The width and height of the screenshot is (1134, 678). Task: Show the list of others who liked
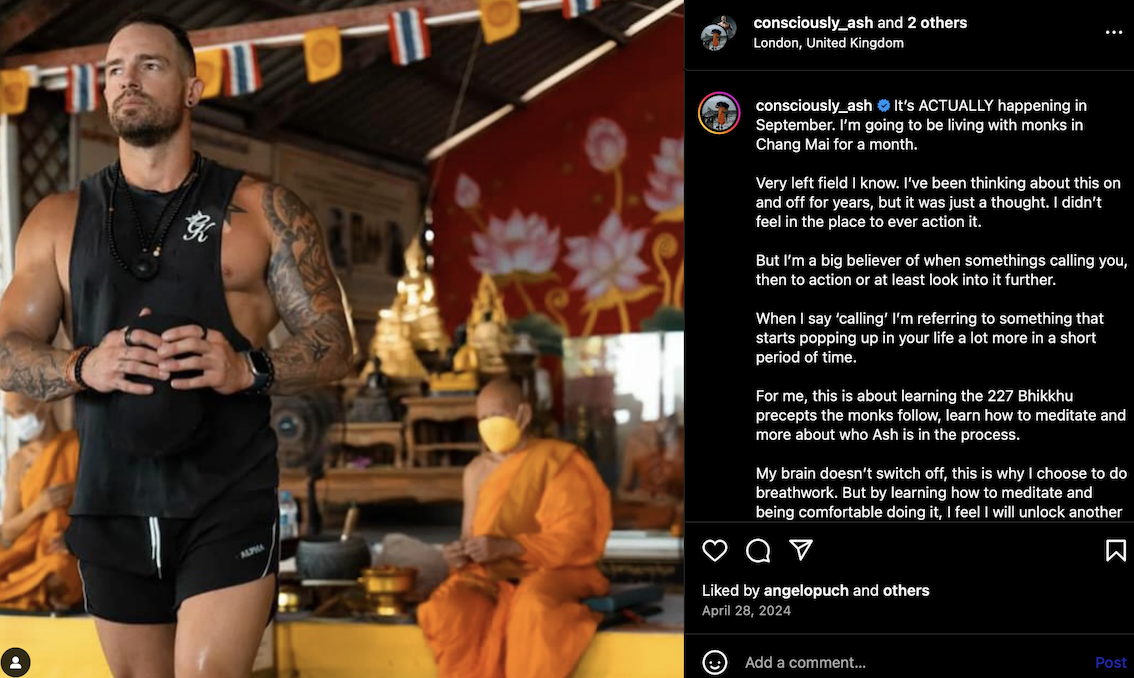(x=905, y=590)
